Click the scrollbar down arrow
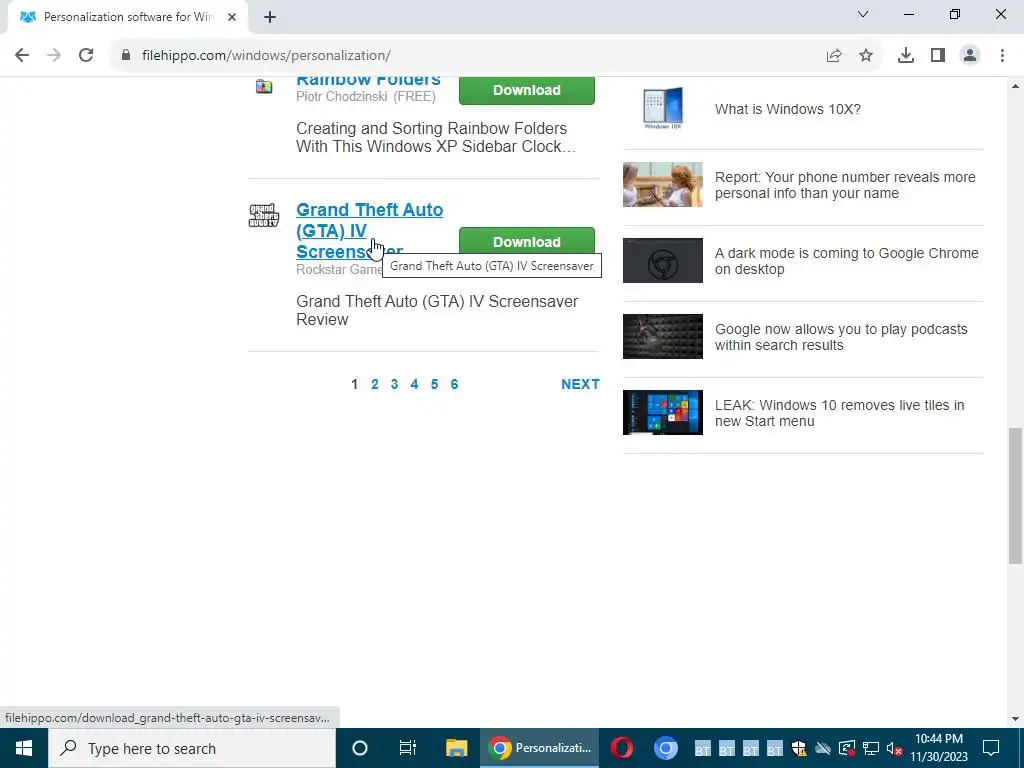This screenshot has height=768, width=1024. point(1015,719)
